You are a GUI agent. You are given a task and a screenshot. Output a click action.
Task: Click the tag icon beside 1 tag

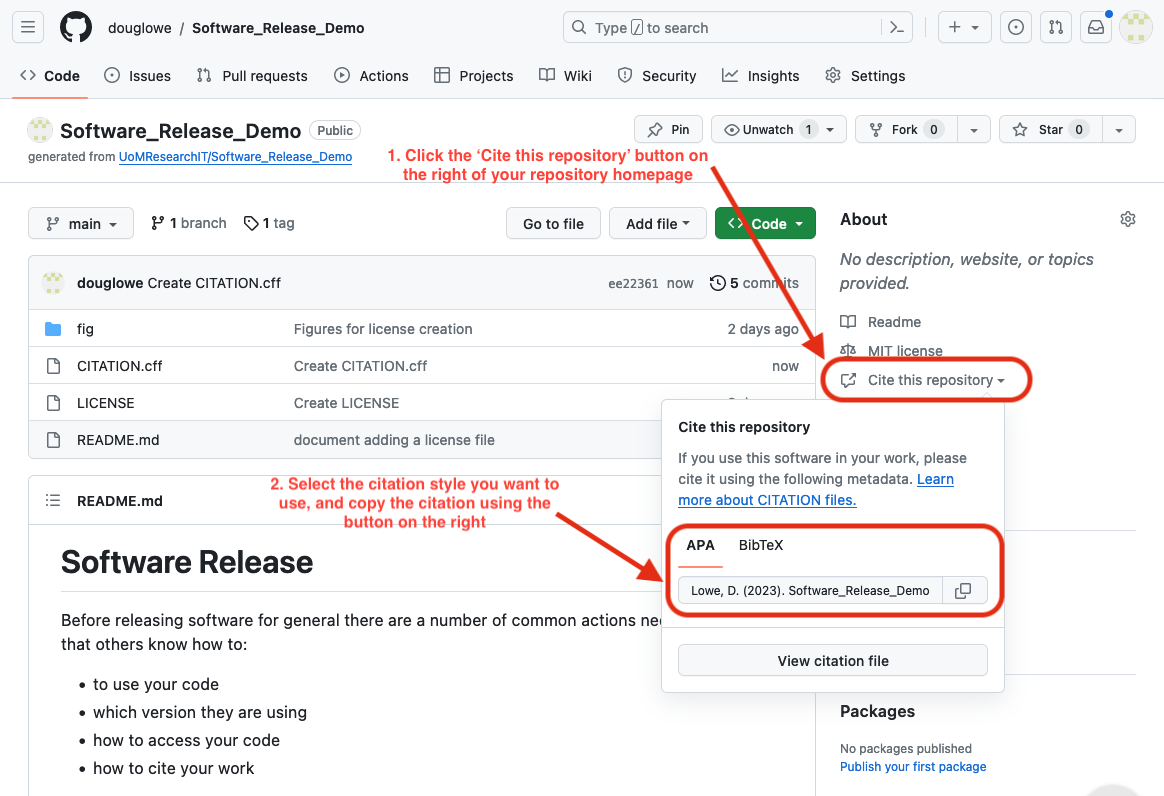(251, 224)
